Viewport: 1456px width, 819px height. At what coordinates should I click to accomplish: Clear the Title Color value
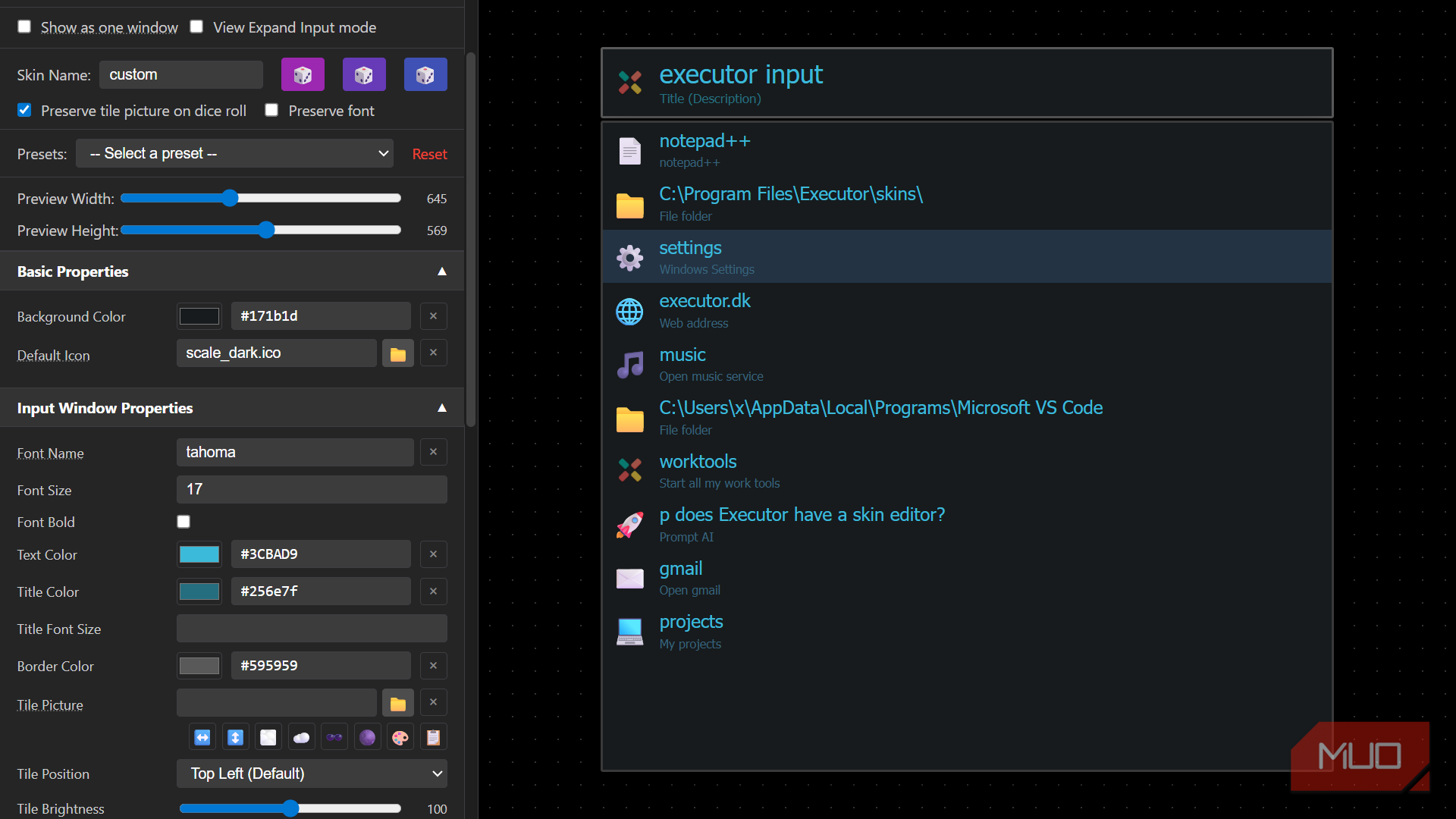(433, 591)
